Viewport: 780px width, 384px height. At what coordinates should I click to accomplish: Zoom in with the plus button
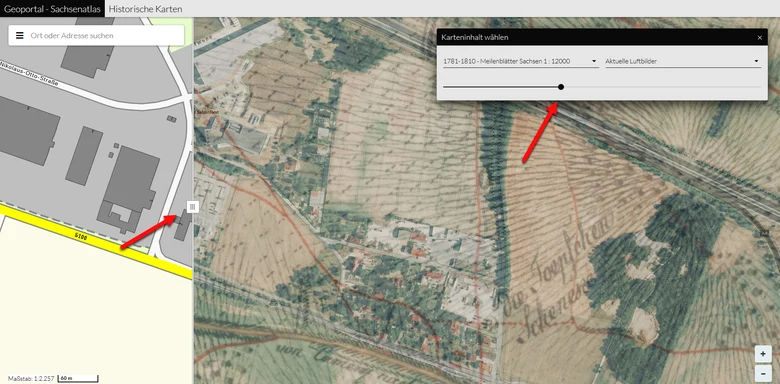click(763, 354)
